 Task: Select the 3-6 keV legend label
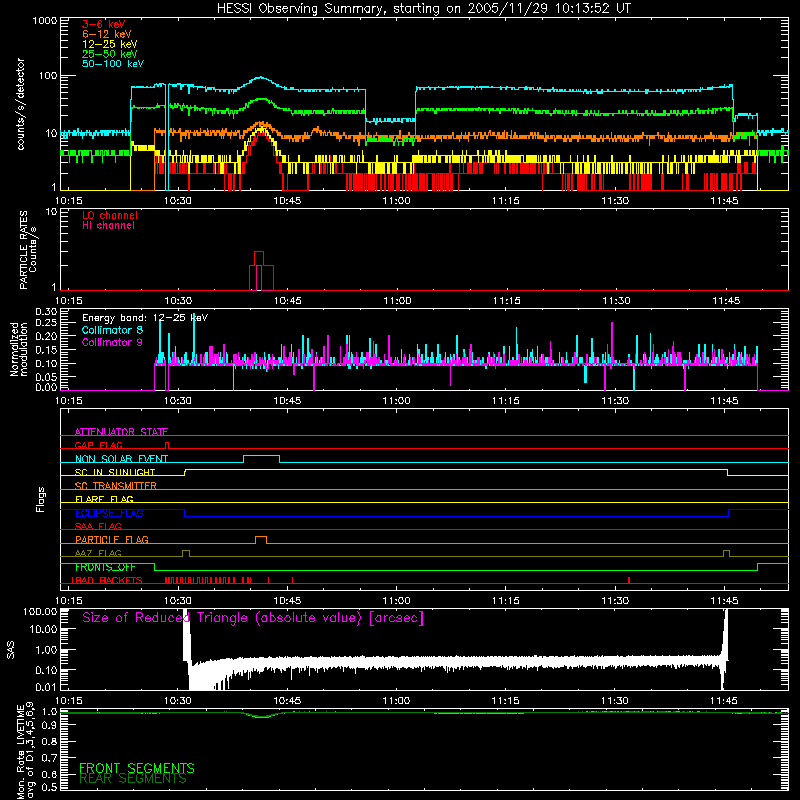click(x=104, y=24)
